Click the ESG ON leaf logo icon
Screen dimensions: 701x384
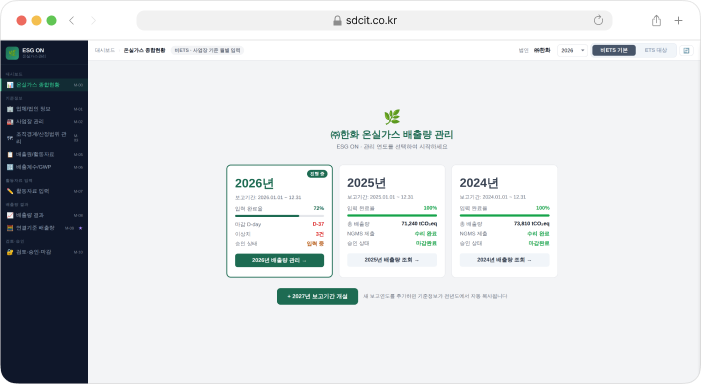12,53
